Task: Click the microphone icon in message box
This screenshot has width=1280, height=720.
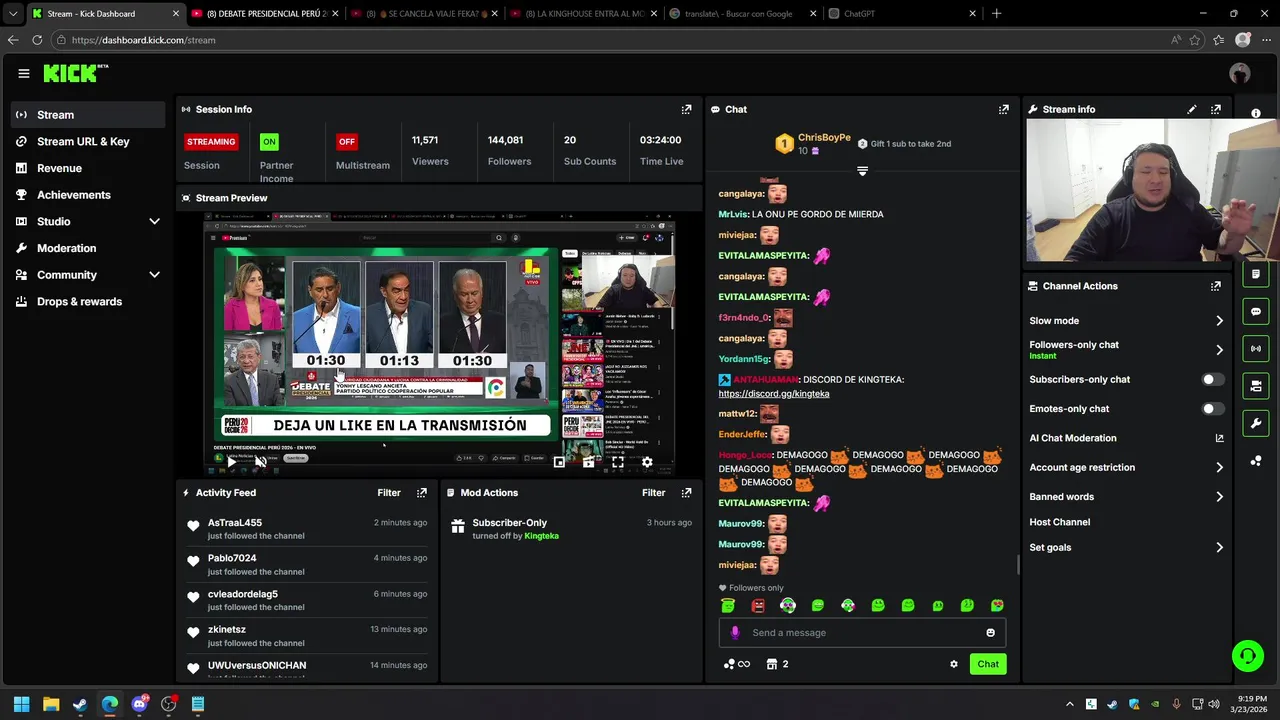Action: click(x=735, y=632)
